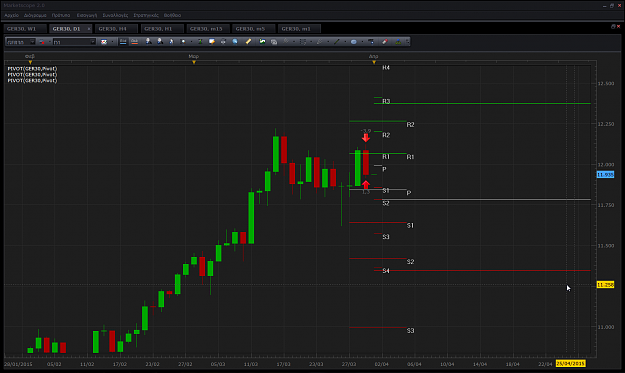Select the yellow ruler measuring tool

pyautogui.click(x=248, y=41)
